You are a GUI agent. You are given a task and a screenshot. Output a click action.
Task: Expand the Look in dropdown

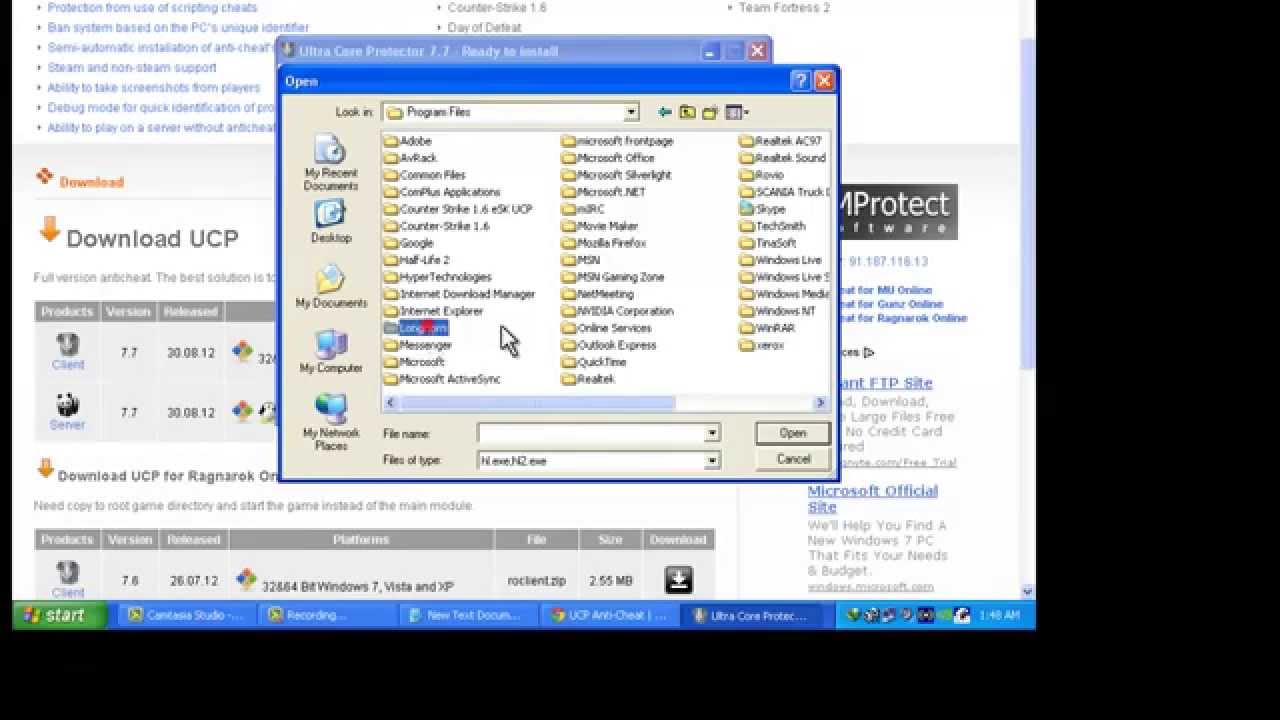click(631, 112)
